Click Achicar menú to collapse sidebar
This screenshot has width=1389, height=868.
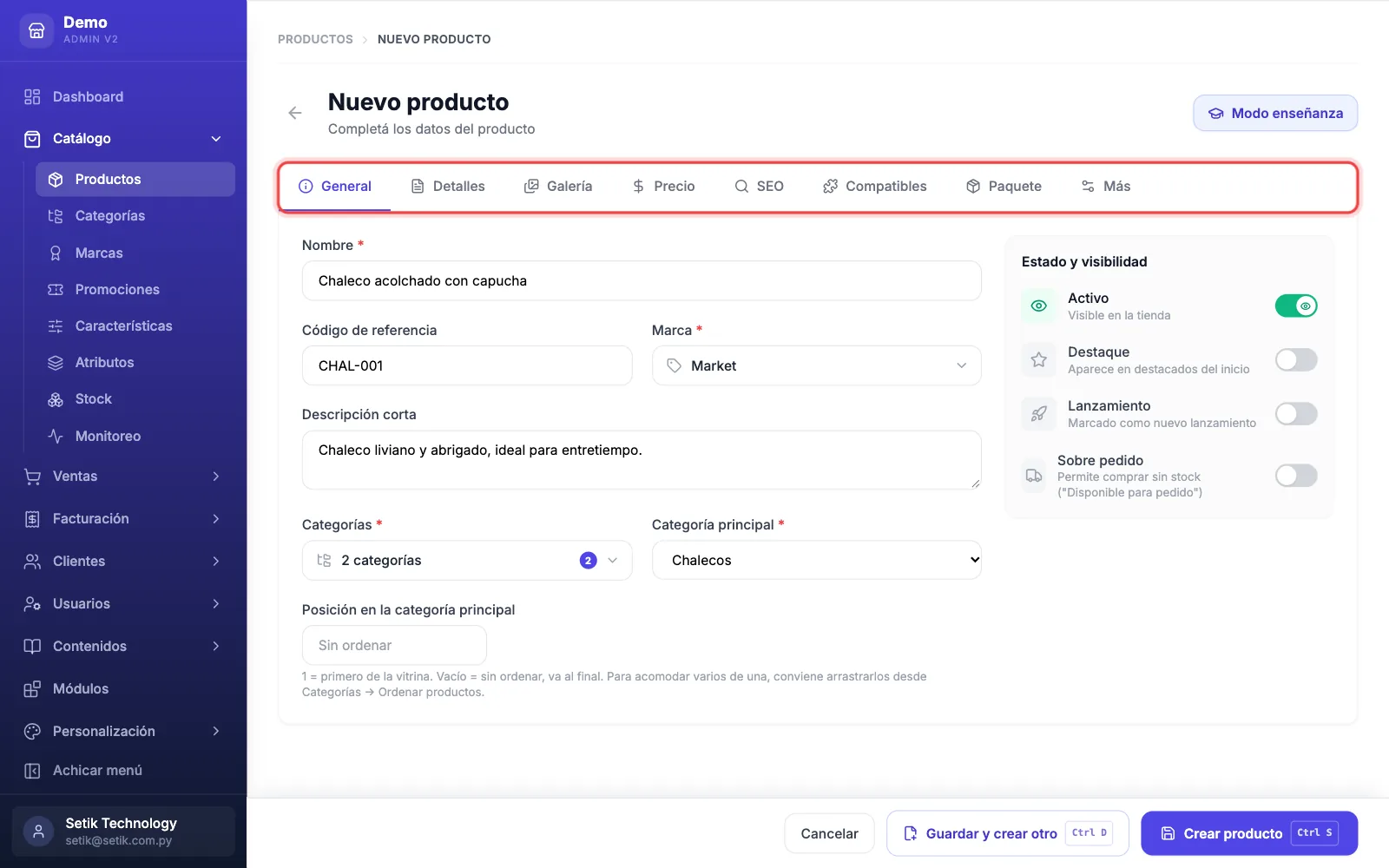(x=123, y=770)
